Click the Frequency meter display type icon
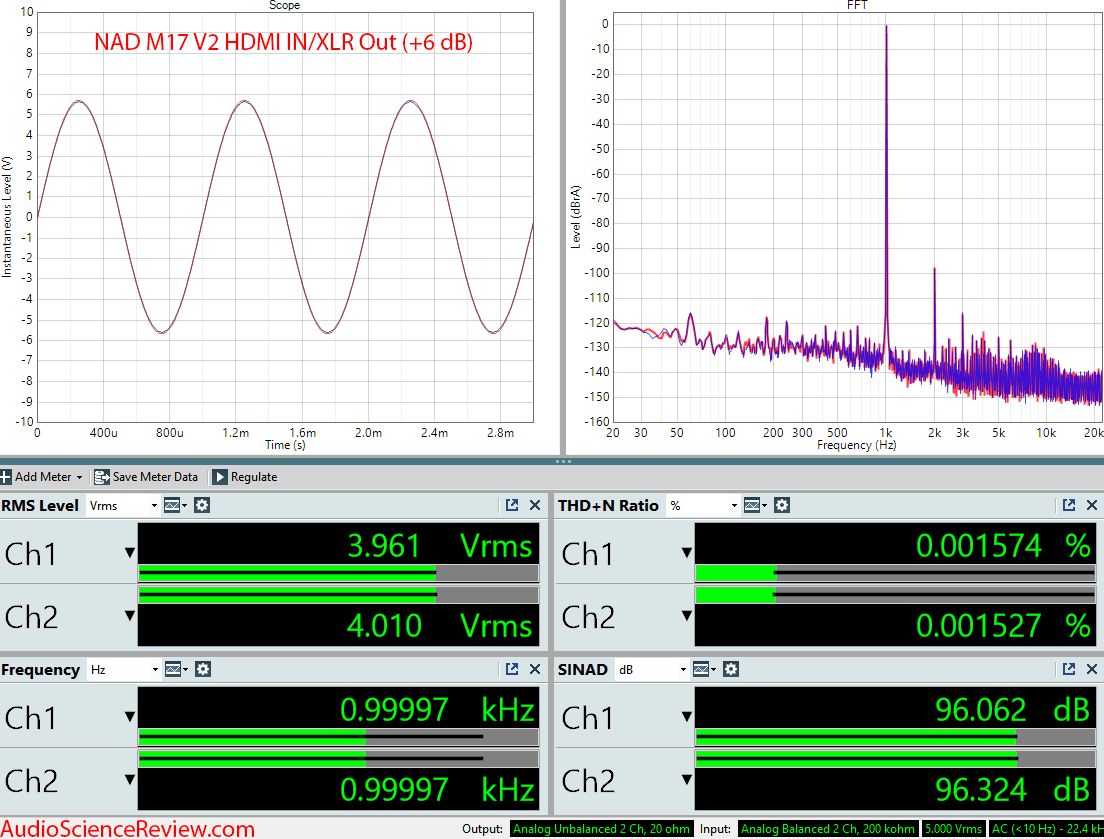Image resolution: width=1104 pixels, height=839 pixels. click(173, 670)
